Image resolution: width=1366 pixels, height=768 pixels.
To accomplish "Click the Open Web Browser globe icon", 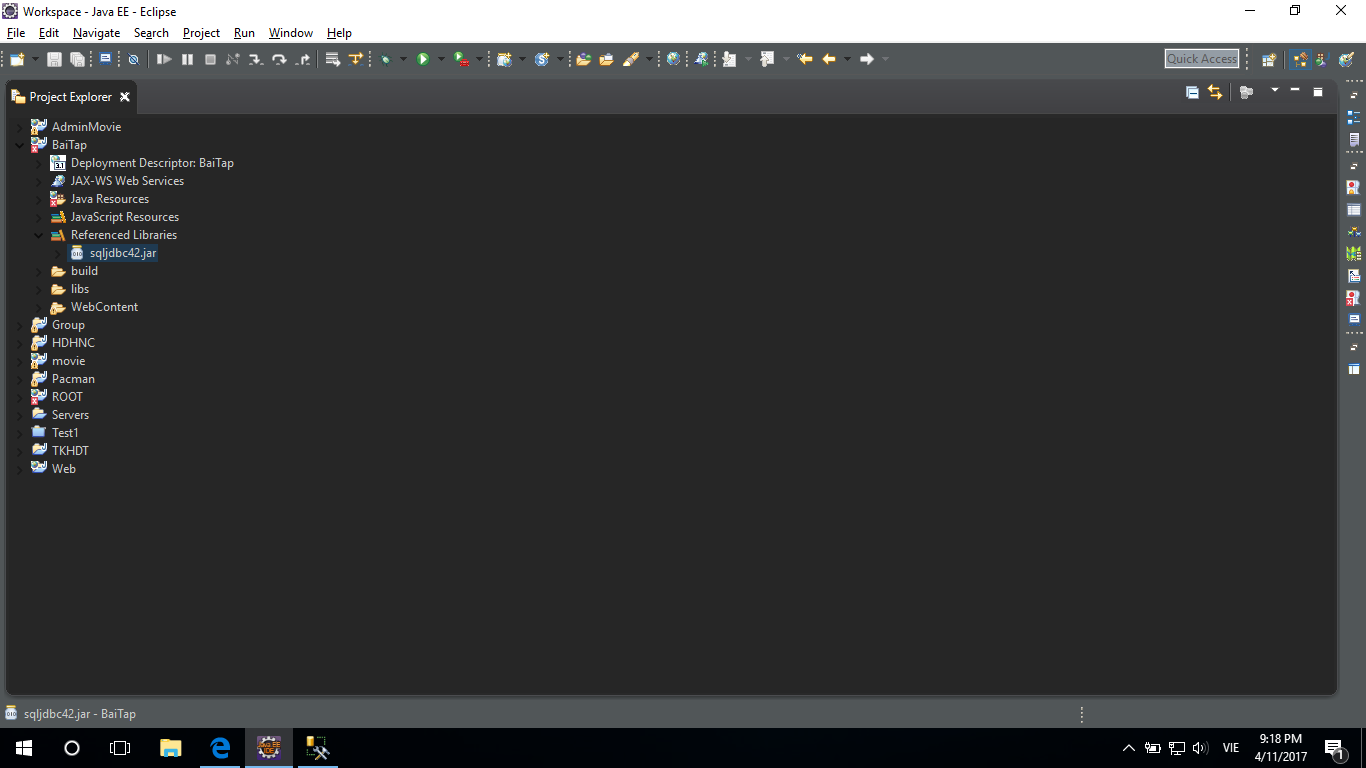I will [673, 59].
